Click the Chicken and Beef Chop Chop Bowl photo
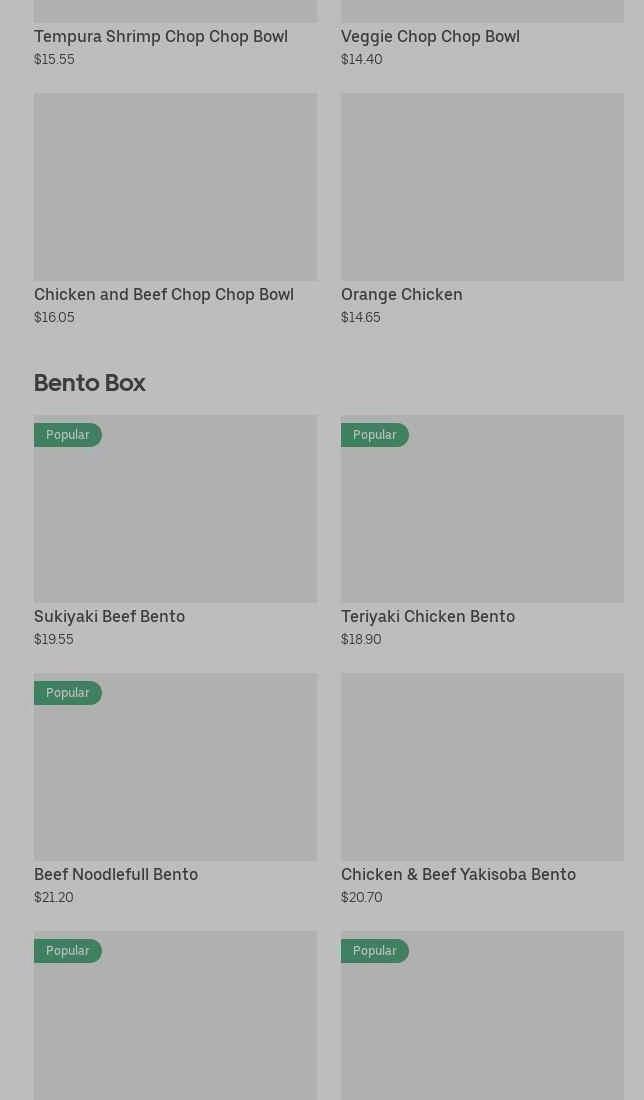 tap(175, 187)
